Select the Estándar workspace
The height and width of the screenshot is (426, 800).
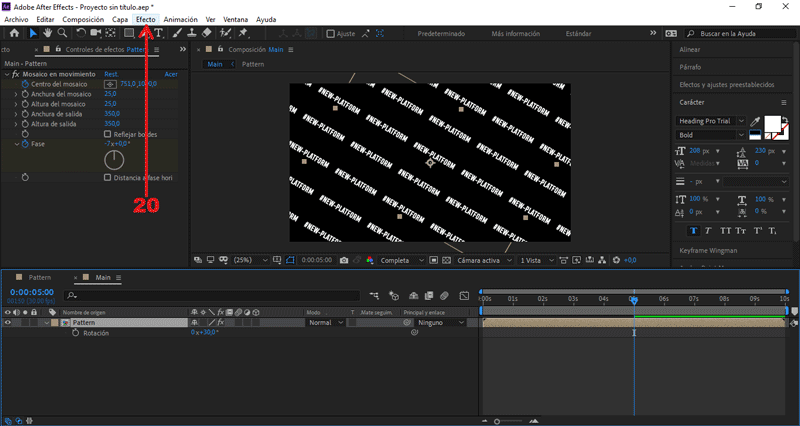(579, 34)
